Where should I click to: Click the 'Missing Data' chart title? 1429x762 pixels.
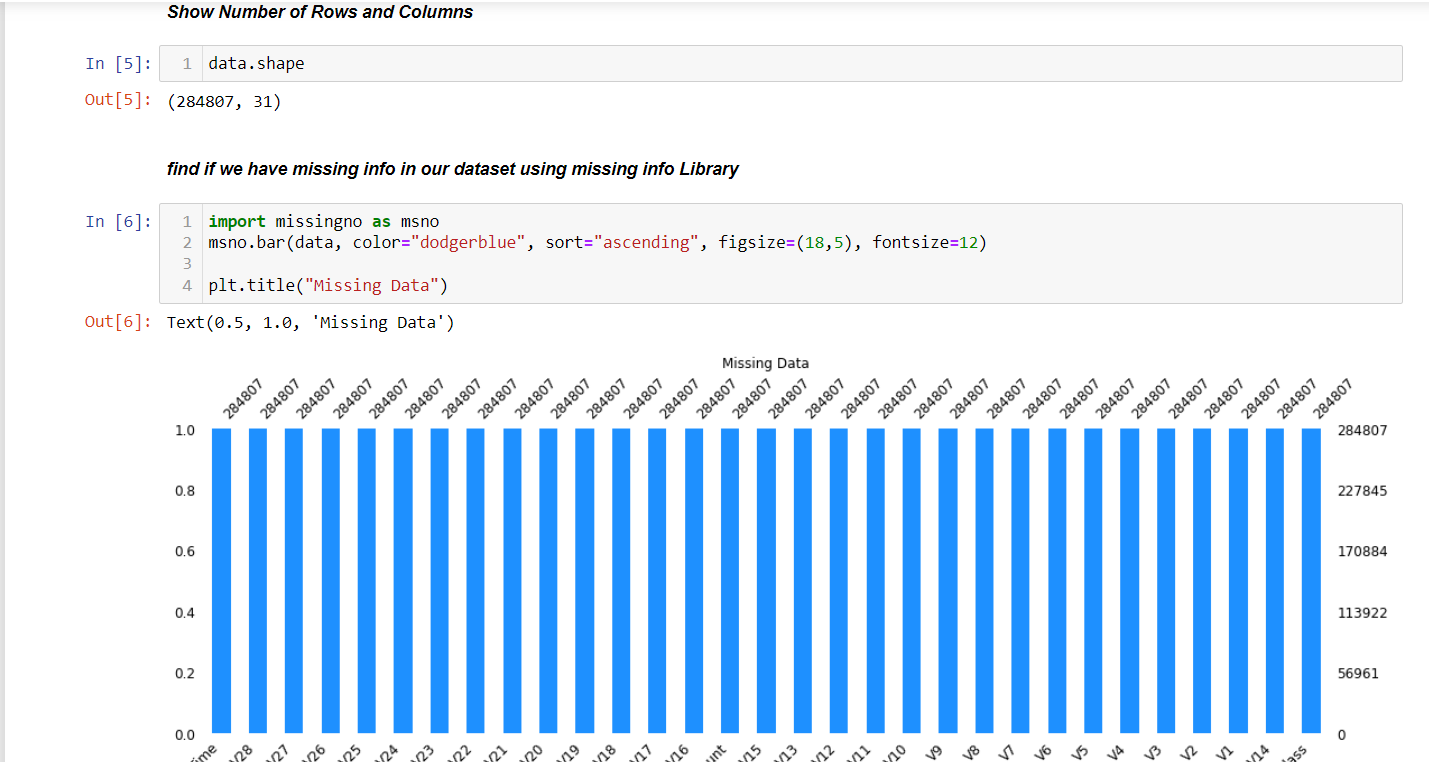point(765,362)
